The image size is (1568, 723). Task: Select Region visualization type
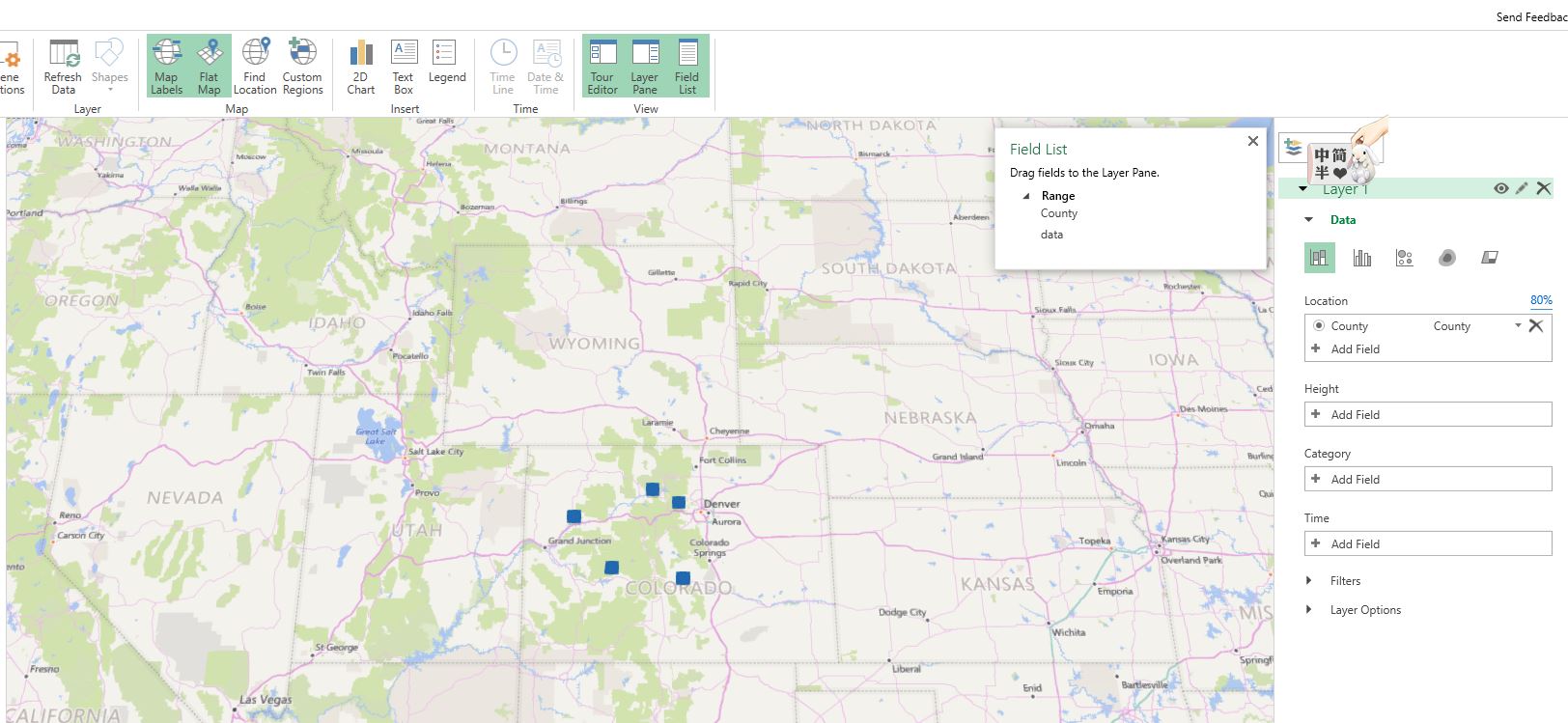pyautogui.click(x=1490, y=258)
